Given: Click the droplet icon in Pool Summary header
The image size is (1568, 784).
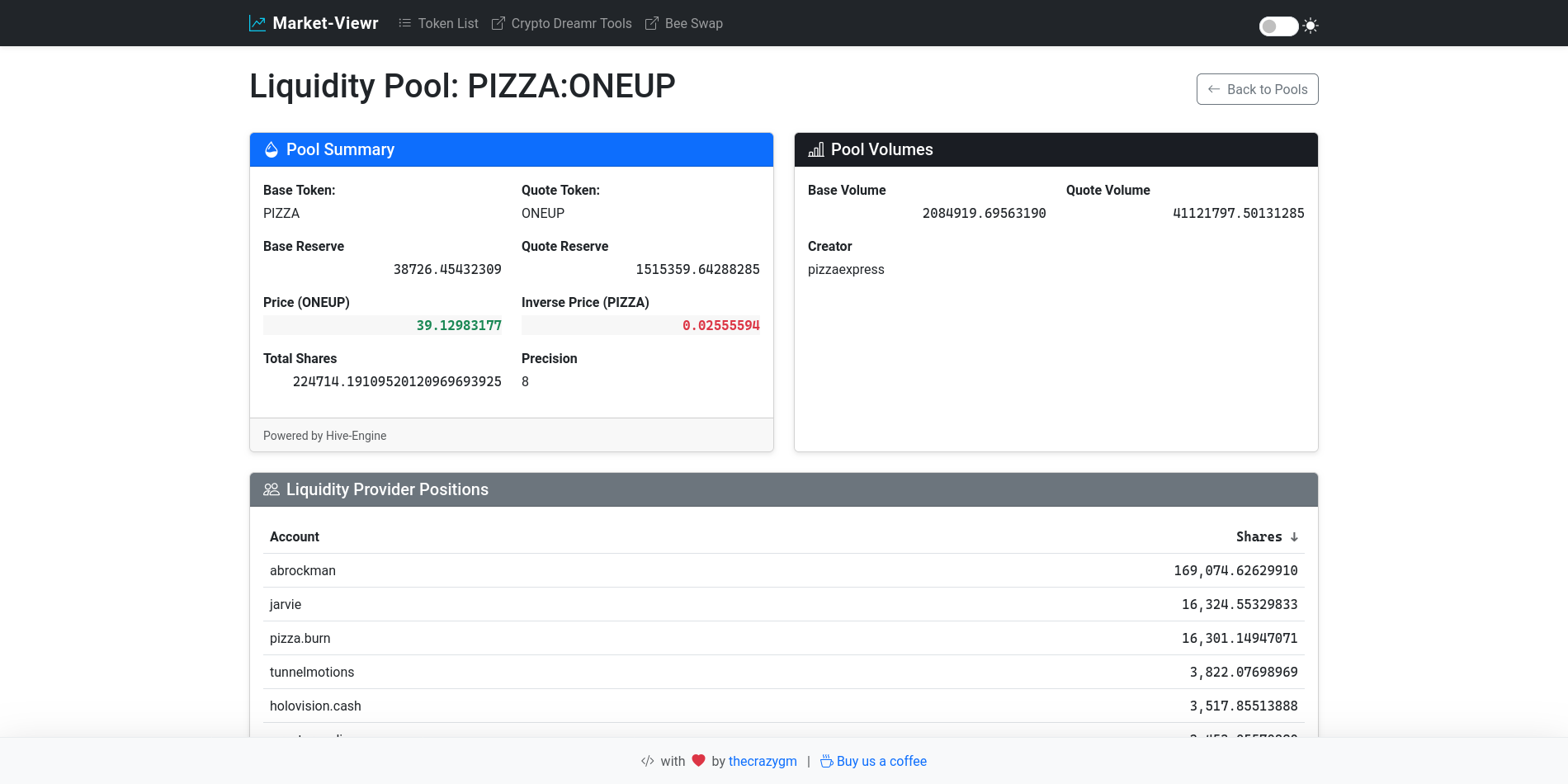Looking at the screenshot, I should (x=271, y=149).
